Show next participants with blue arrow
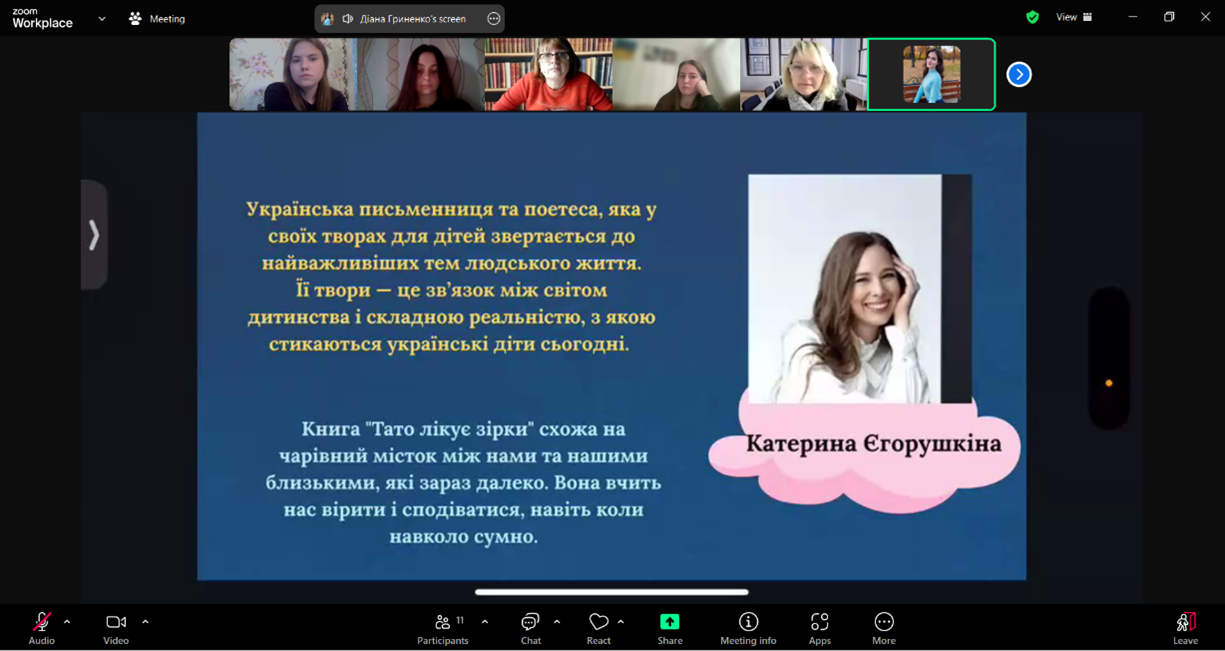This screenshot has width=1225, height=651. tap(1018, 75)
